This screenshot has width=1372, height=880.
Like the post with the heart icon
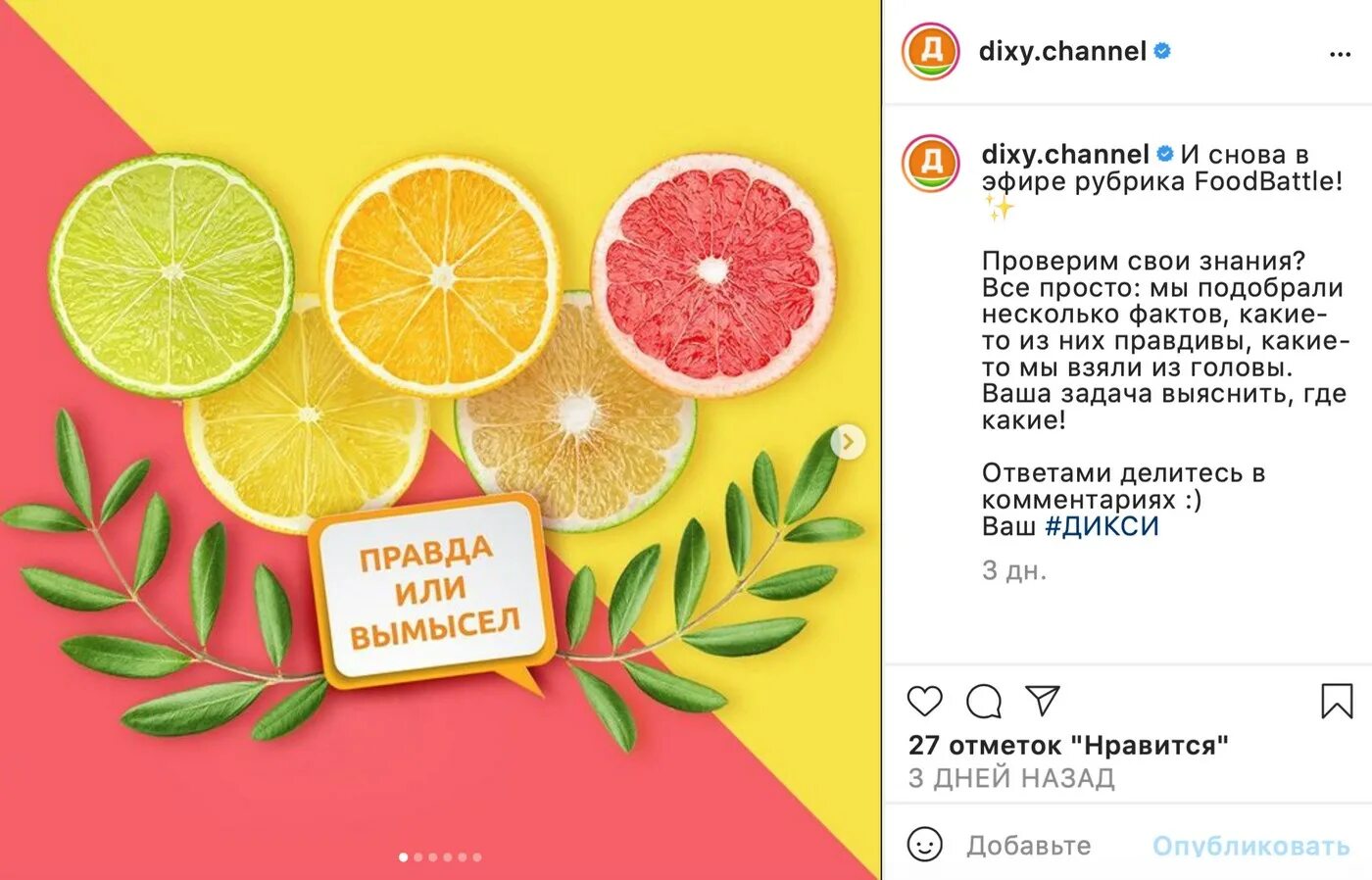(924, 701)
